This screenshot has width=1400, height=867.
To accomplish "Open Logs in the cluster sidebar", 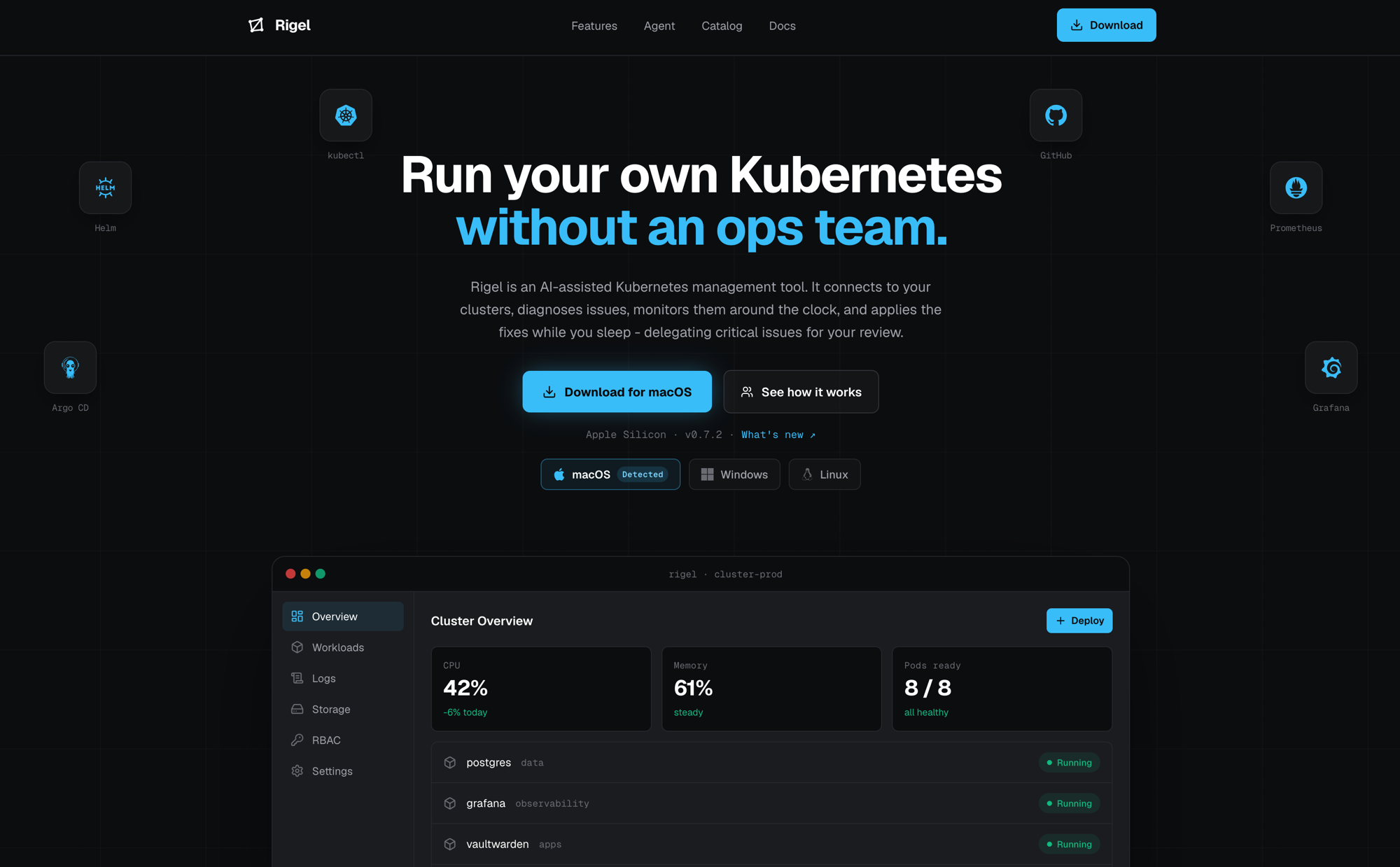I will point(343,678).
